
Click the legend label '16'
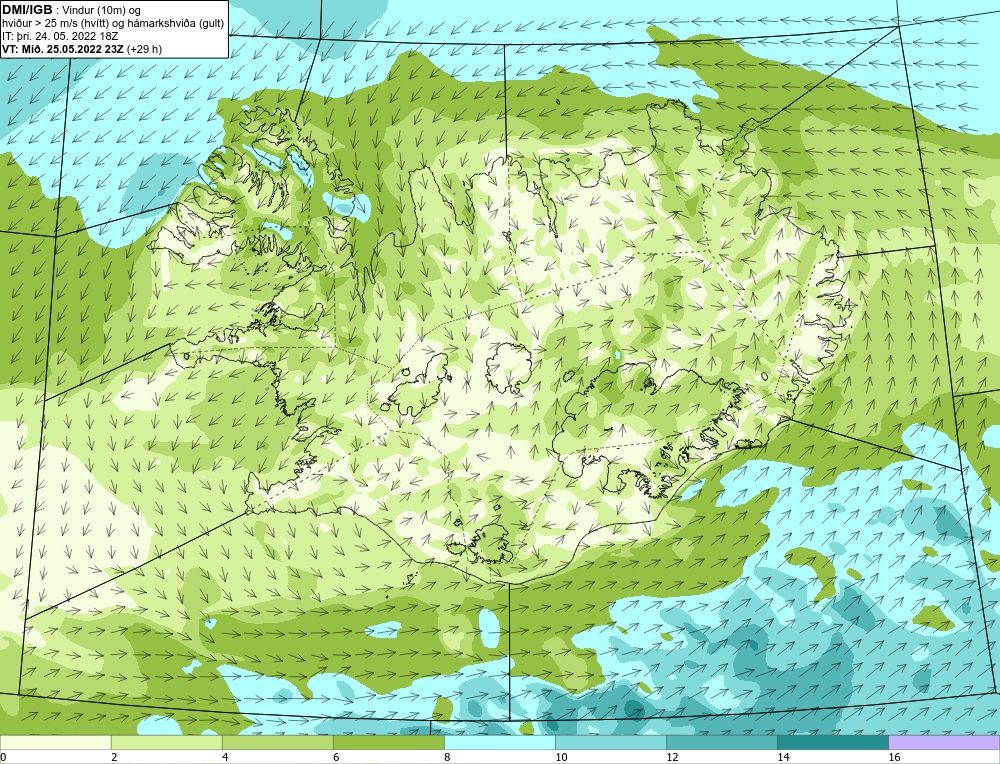tap(893, 757)
